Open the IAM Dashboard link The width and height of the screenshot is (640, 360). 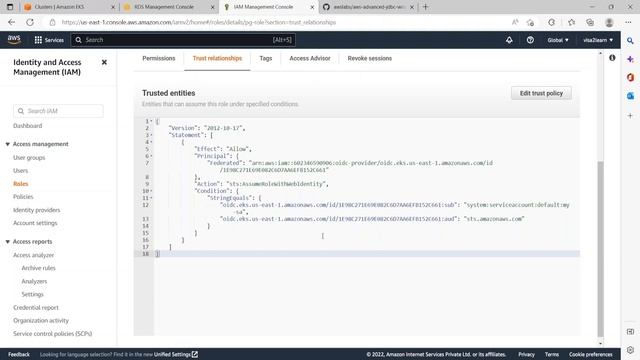[27, 126]
